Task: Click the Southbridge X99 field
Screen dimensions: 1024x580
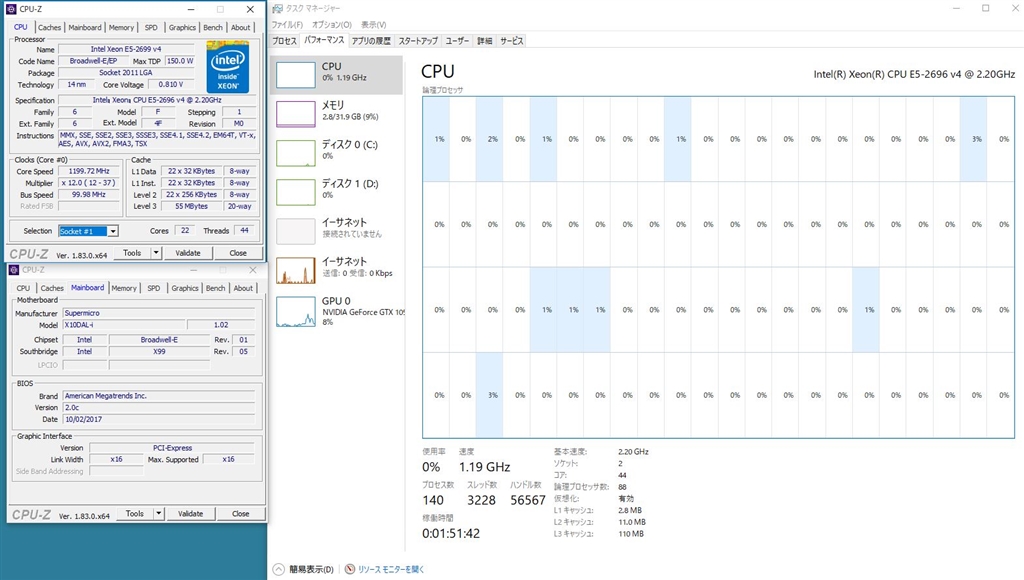Action: [x=159, y=351]
